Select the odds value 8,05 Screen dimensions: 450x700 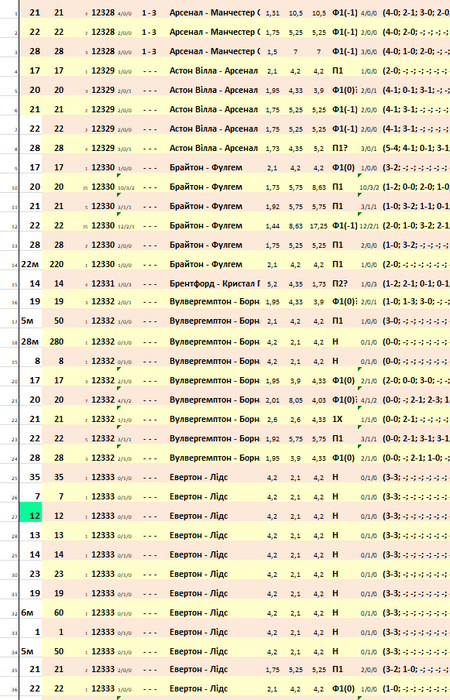coord(295,400)
